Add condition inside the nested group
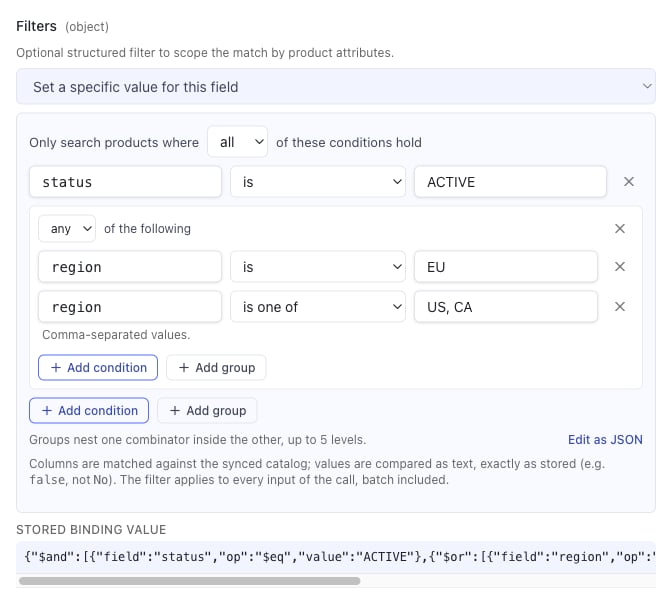 tap(98, 367)
